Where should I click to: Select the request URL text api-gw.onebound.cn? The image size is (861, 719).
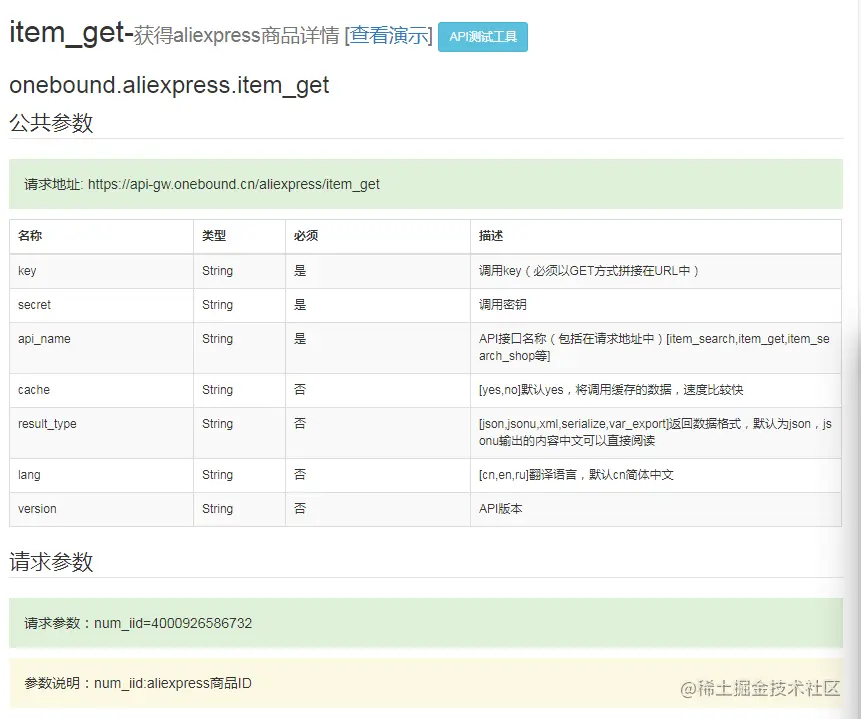192,184
